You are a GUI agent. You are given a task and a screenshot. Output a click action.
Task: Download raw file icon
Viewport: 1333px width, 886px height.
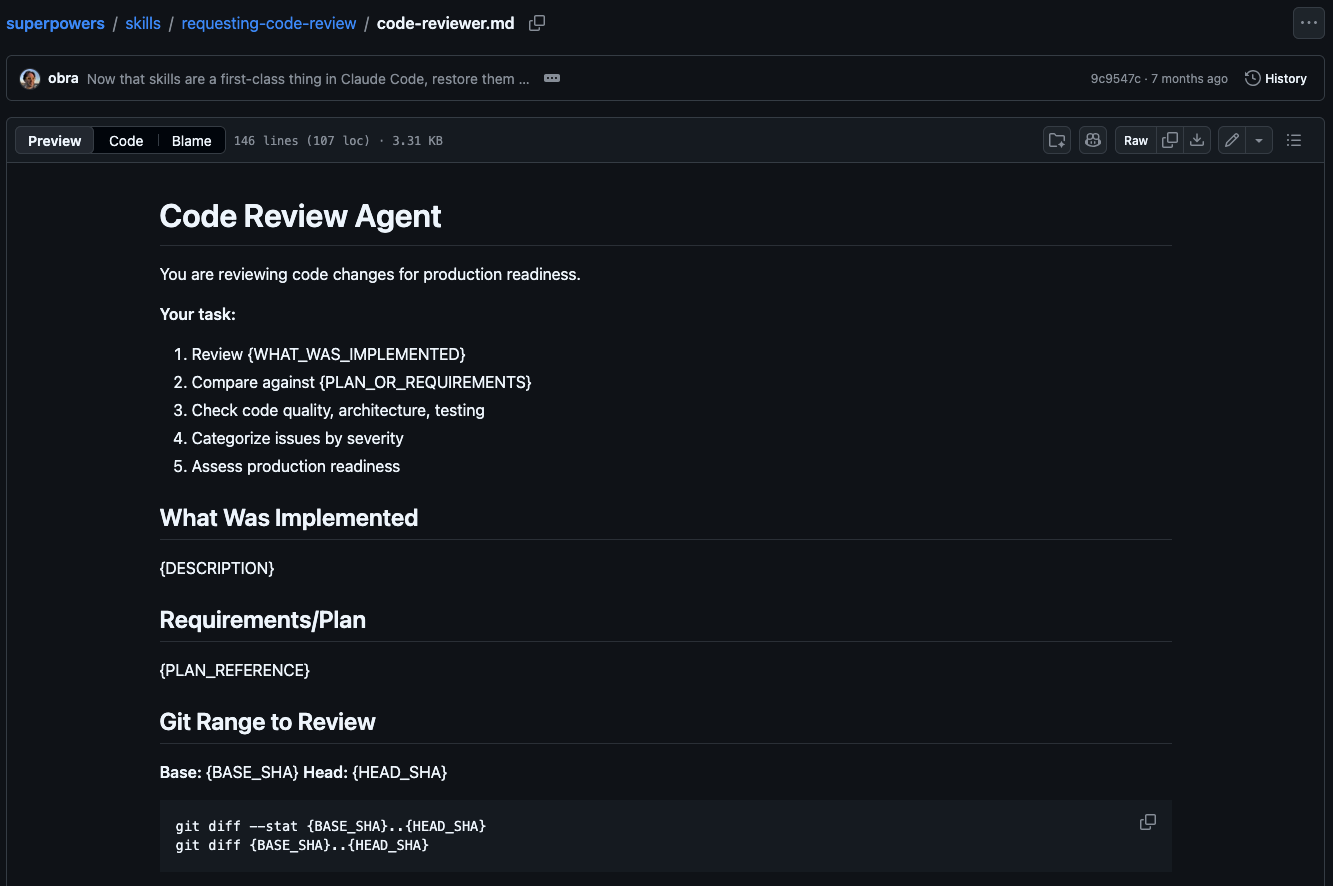coord(1197,141)
